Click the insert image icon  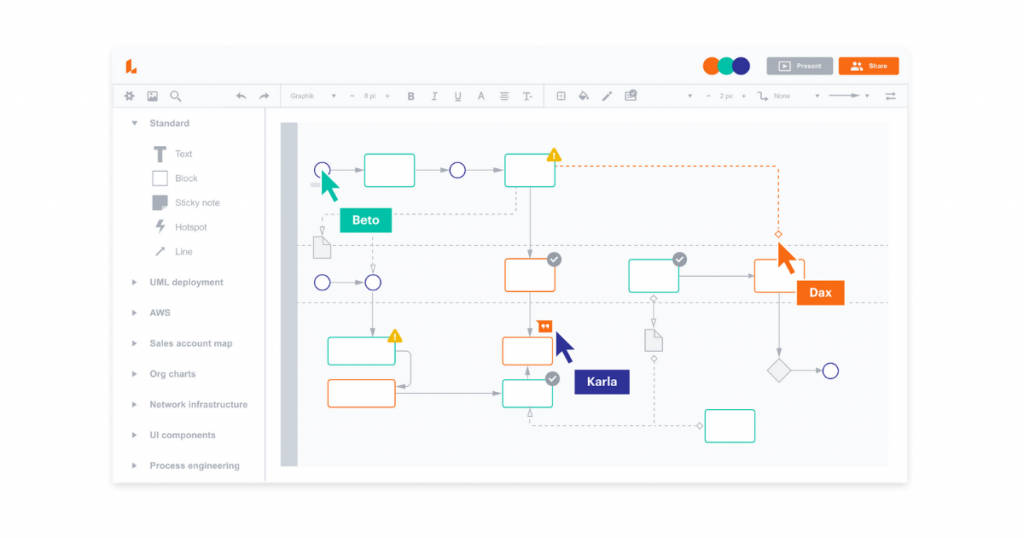(x=152, y=96)
